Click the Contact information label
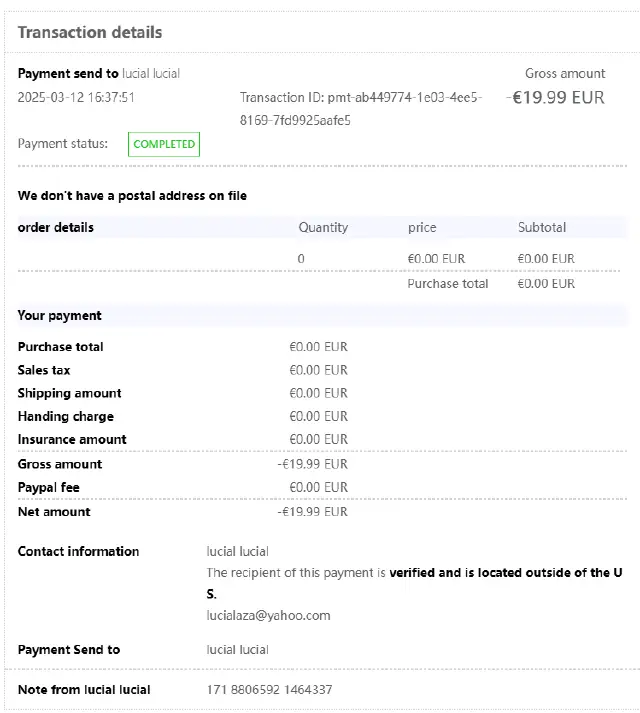The image size is (640, 713). pyautogui.click(x=79, y=551)
